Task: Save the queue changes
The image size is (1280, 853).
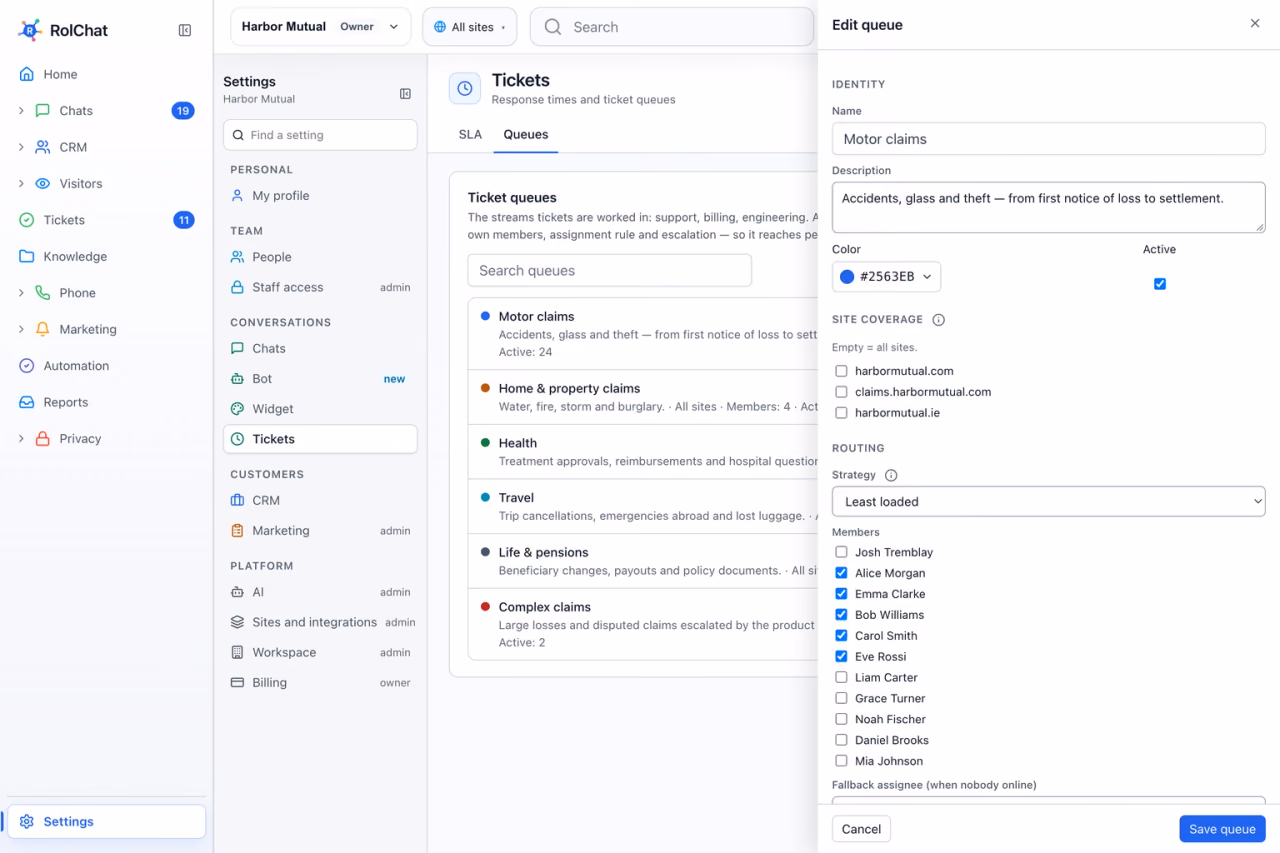Action: click(1222, 829)
